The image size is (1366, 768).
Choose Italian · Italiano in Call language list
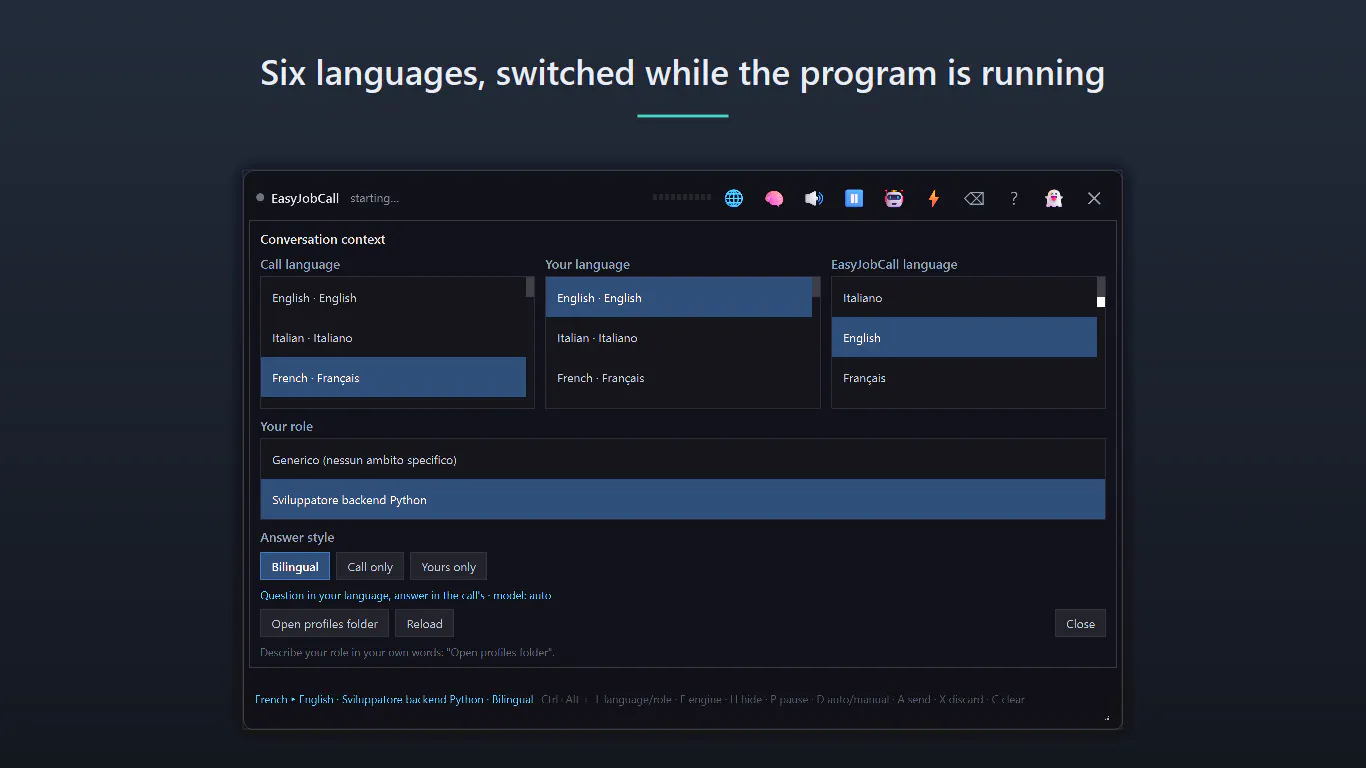(393, 338)
